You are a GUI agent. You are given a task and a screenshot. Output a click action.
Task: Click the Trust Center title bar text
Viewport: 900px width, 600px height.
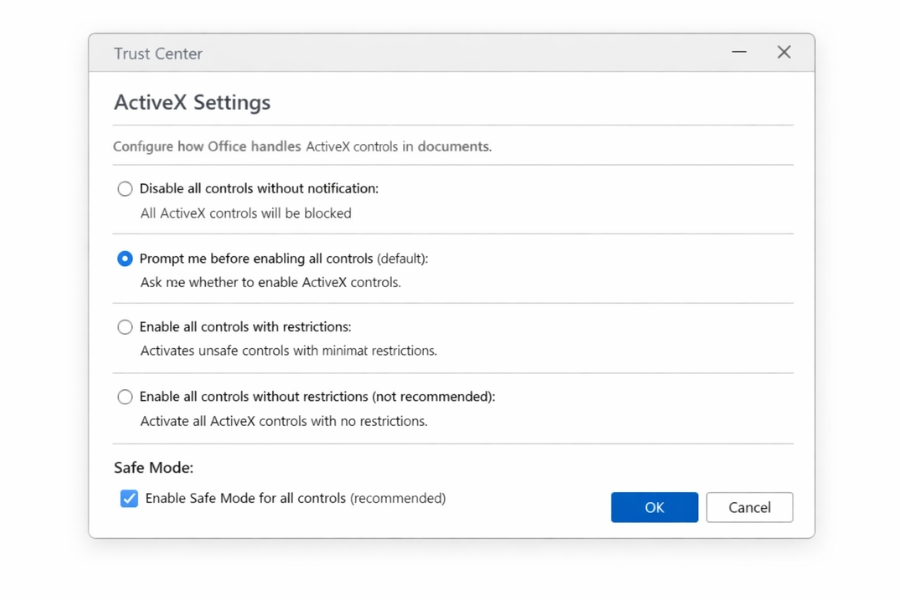point(158,53)
